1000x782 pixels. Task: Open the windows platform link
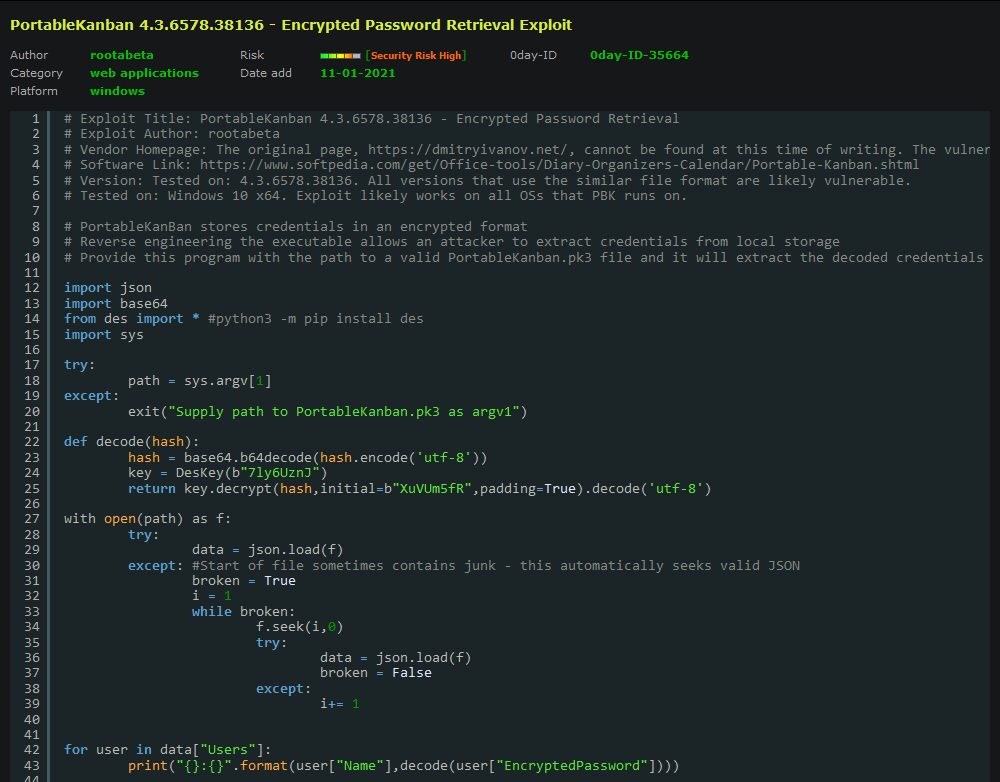(117, 91)
